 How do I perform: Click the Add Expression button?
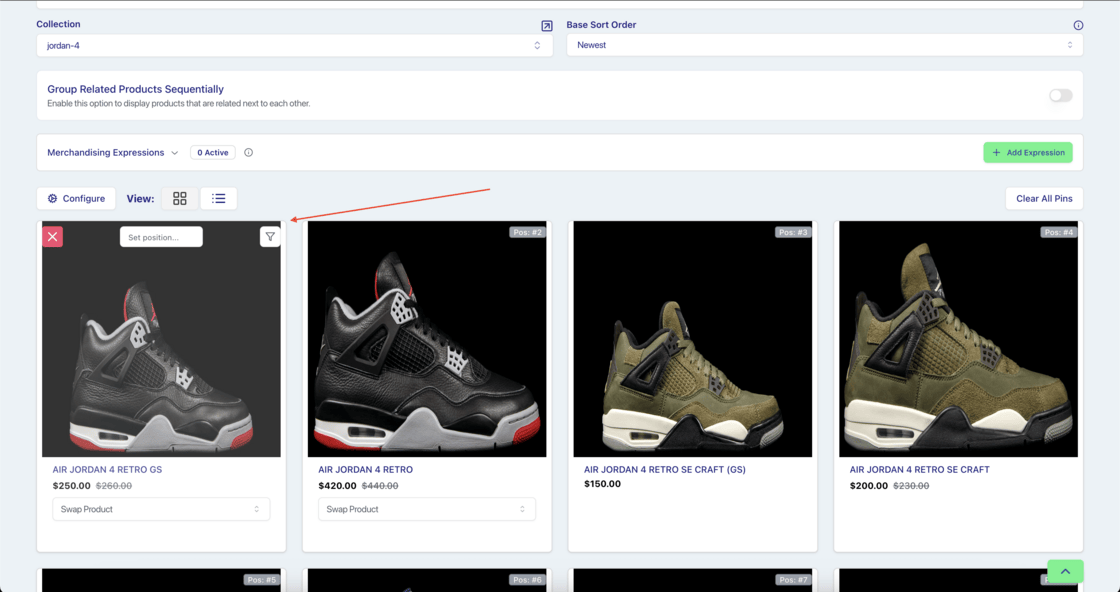click(1028, 152)
